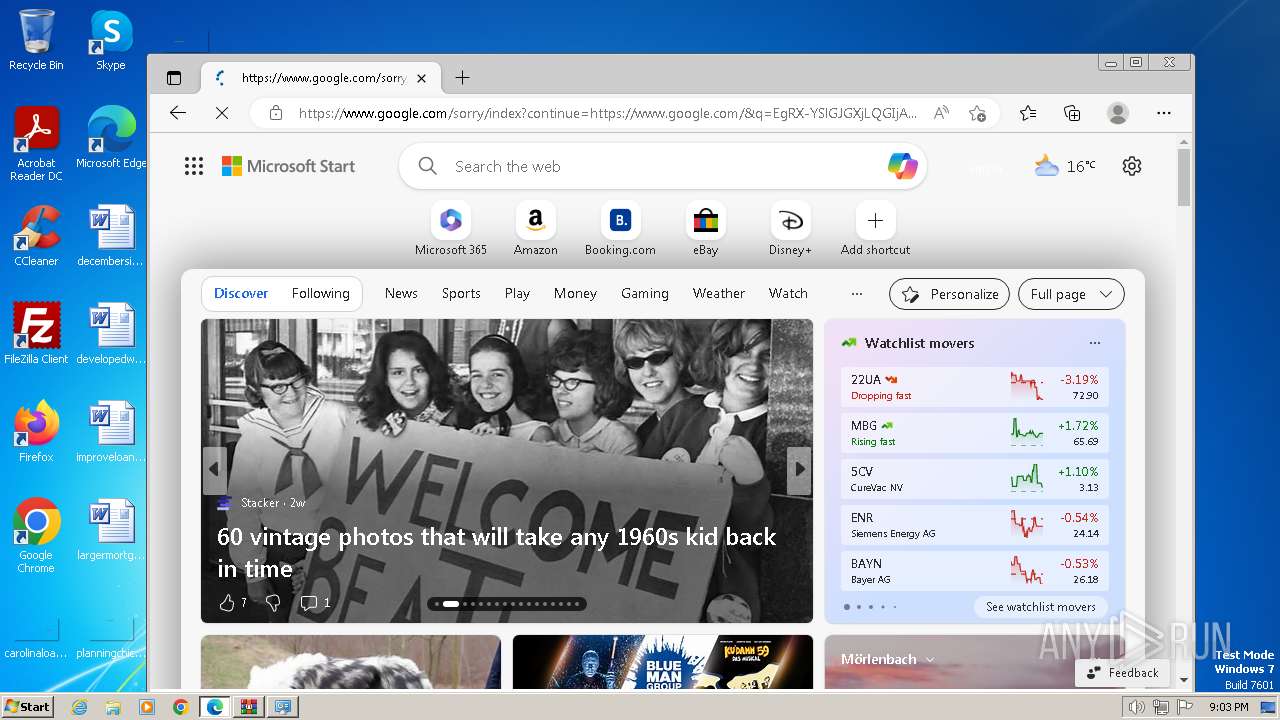The width and height of the screenshot is (1280, 720).
Task: Go to previous carousel story
Action: pos(214,470)
